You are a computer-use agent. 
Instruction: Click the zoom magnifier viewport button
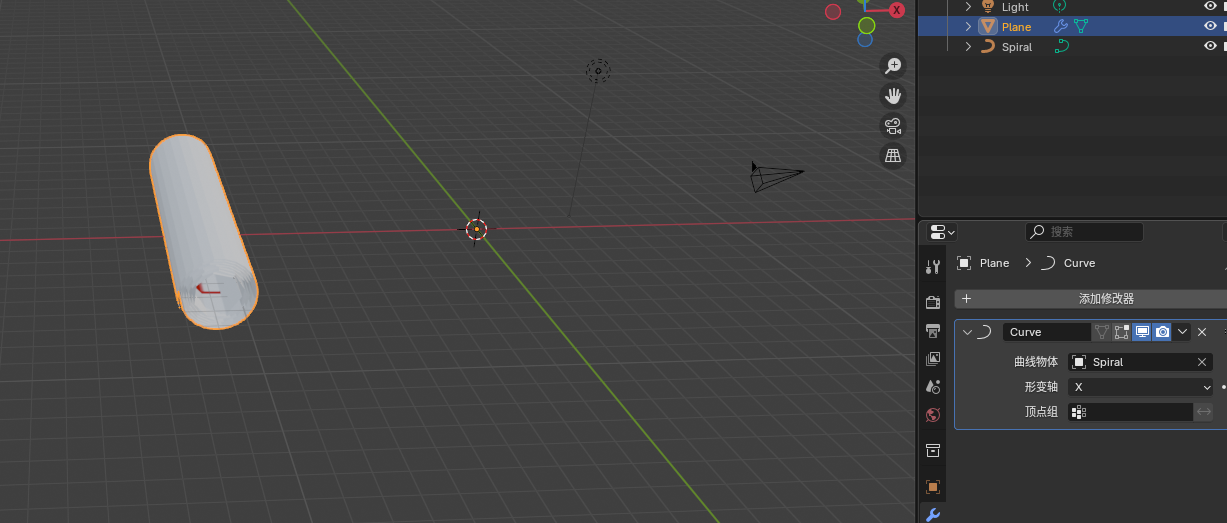pyautogui.click(x=892, y=66)
